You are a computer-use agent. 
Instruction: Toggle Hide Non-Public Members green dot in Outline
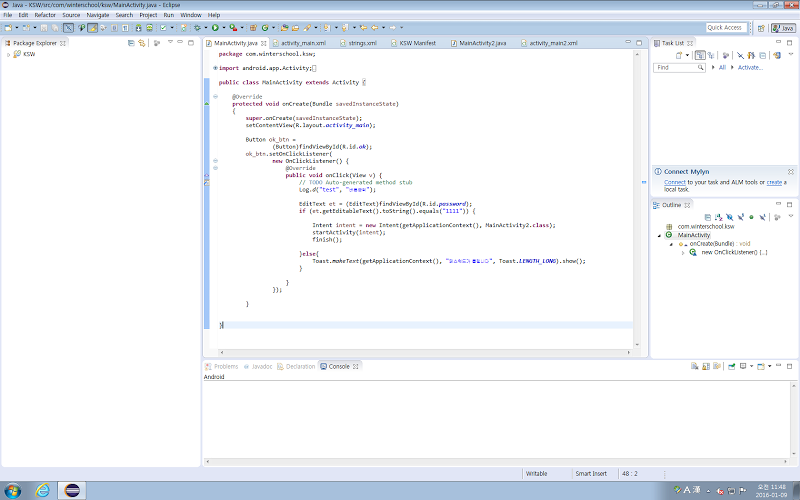tap(751, 217)
